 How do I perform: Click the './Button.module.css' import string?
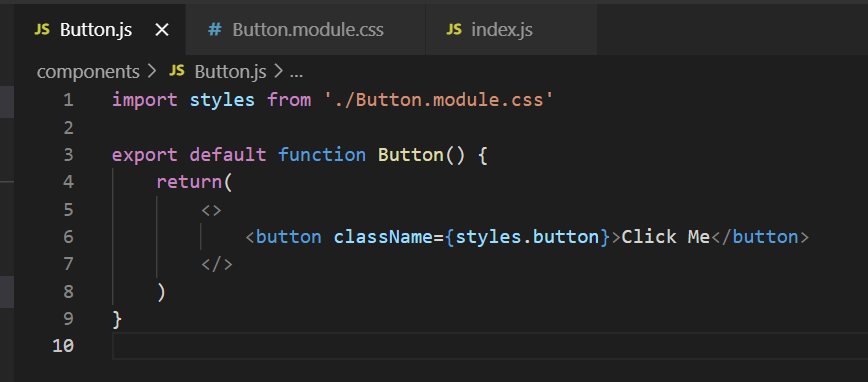click(438, 100)
